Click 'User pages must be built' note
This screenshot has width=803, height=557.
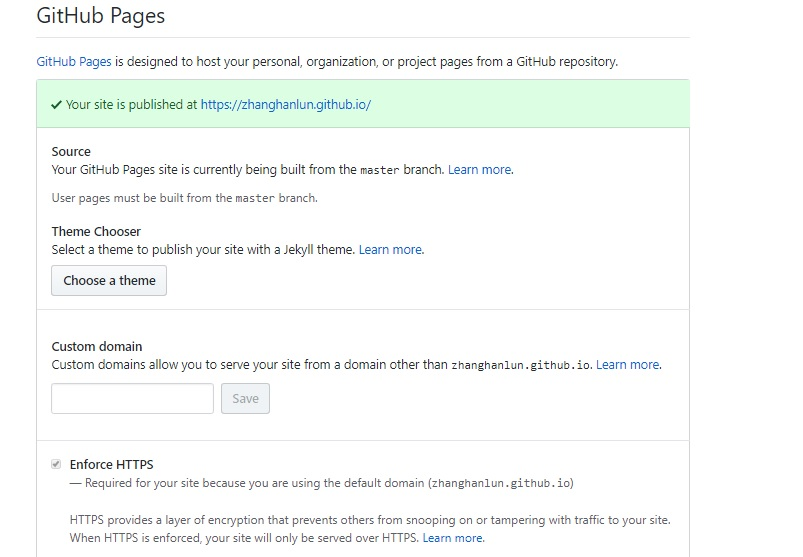point(184,198)
